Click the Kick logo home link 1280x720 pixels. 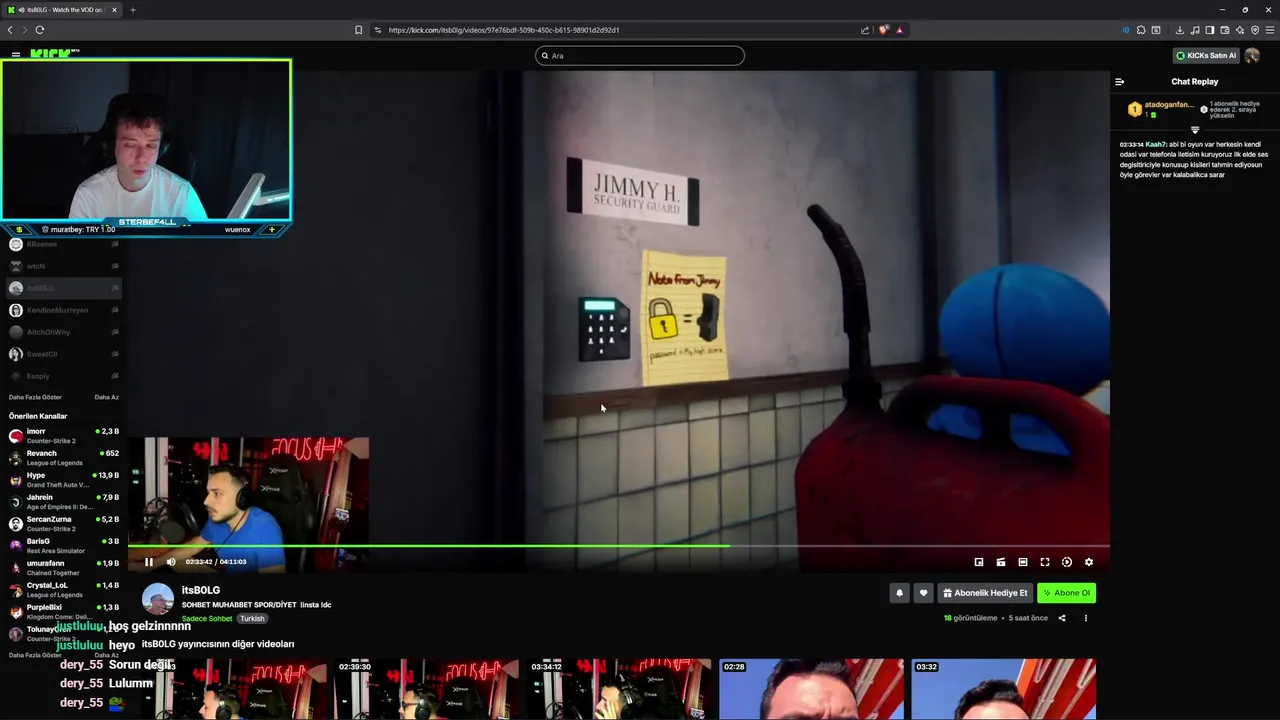55,53
